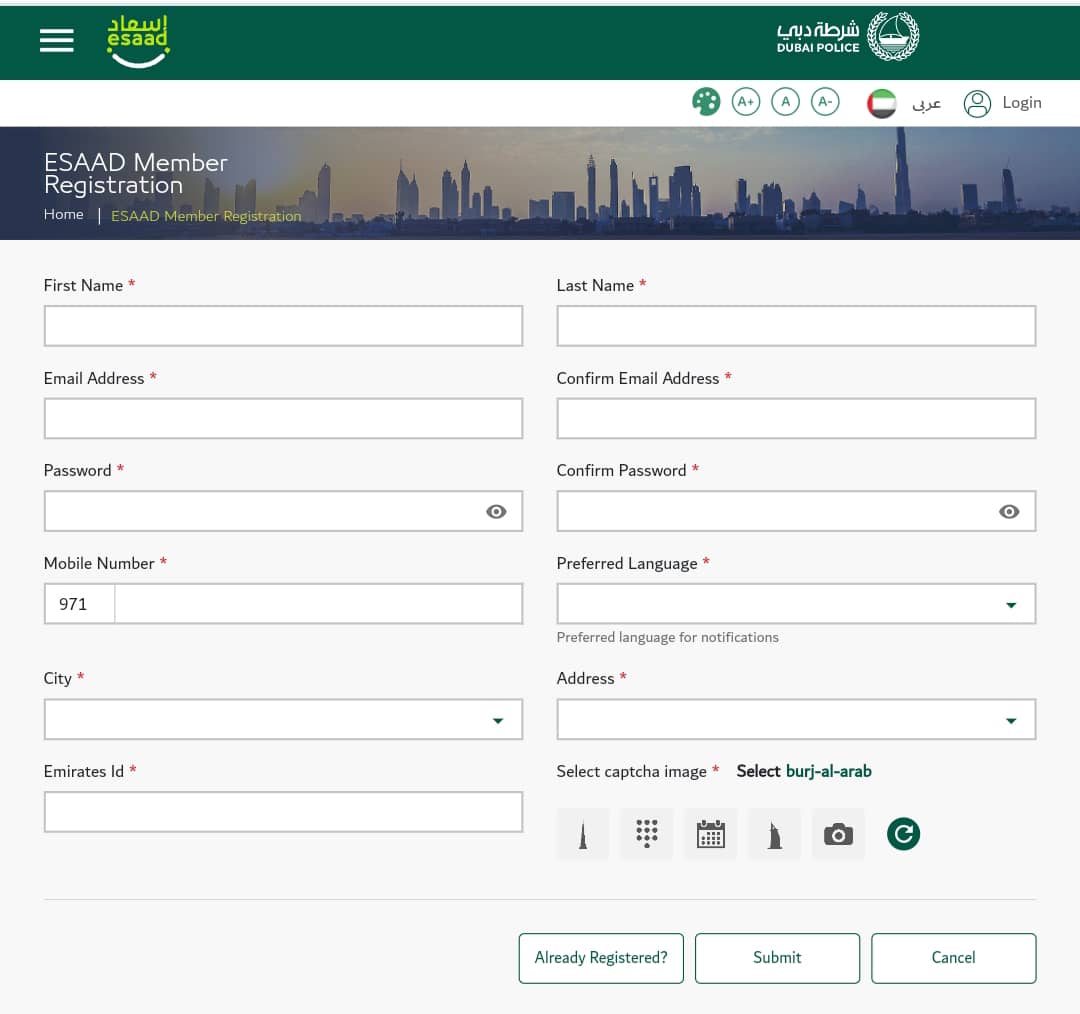Expand the Address dropdown

click(x=1010, y=720)
